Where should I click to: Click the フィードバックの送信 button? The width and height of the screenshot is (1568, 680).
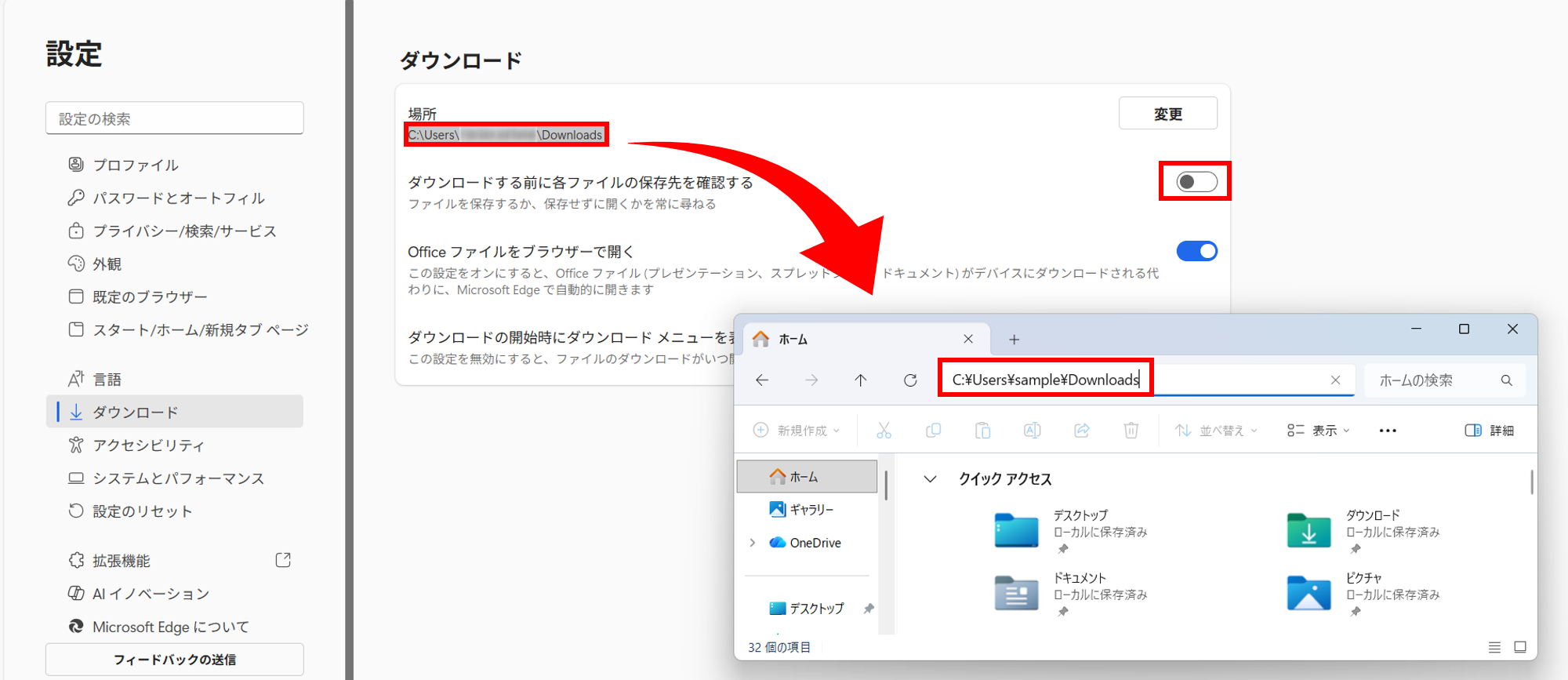pyautogui.click(x=174, y=660)
